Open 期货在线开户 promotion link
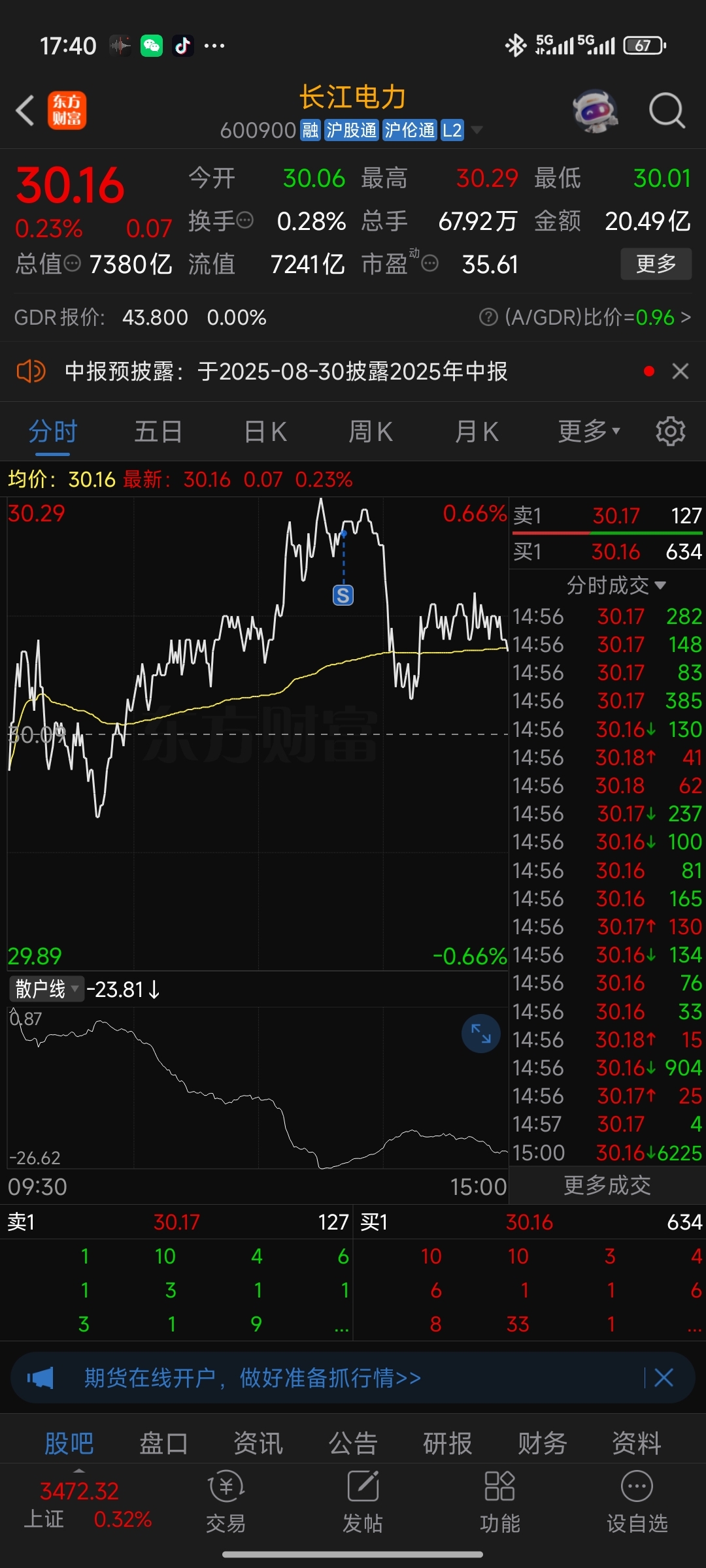The width and height of the screenshot is (706, 1568). pos(252,1378)
